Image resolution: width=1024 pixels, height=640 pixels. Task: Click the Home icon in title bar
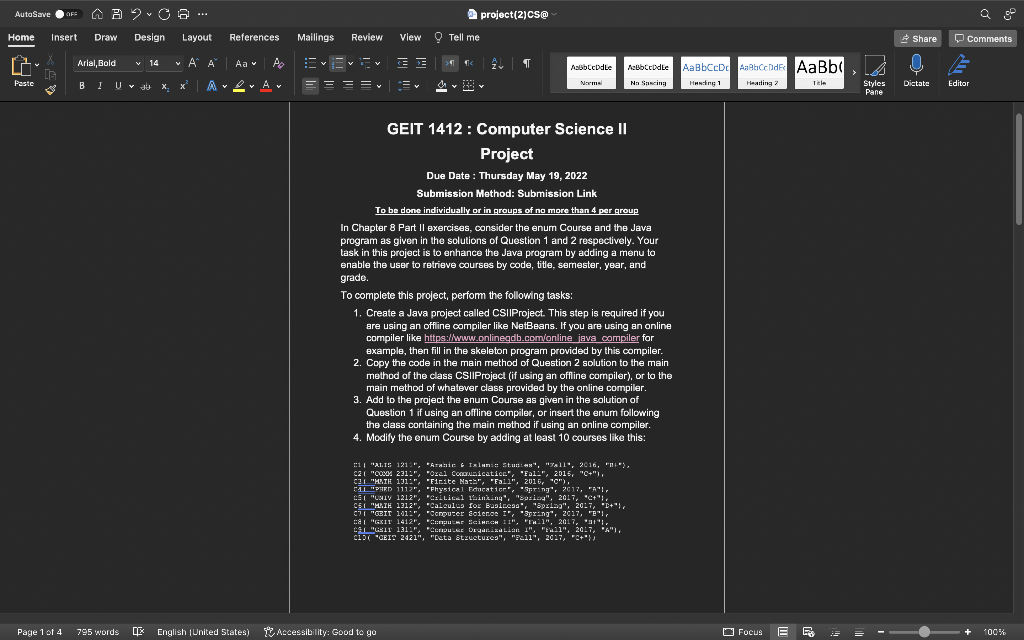pos(97,14)
